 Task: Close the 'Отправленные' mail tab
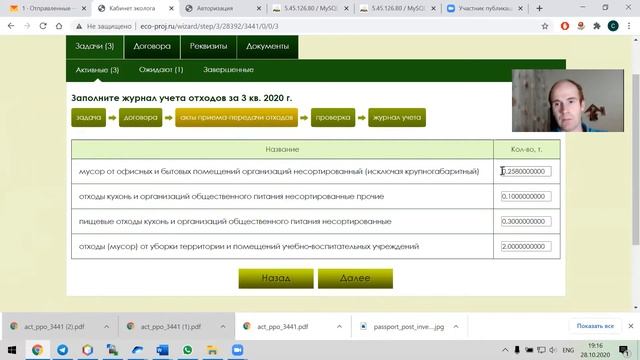84,9
